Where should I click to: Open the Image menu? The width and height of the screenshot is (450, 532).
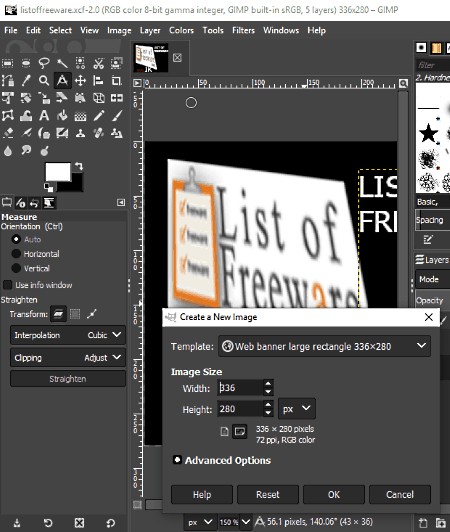(119, 30)
